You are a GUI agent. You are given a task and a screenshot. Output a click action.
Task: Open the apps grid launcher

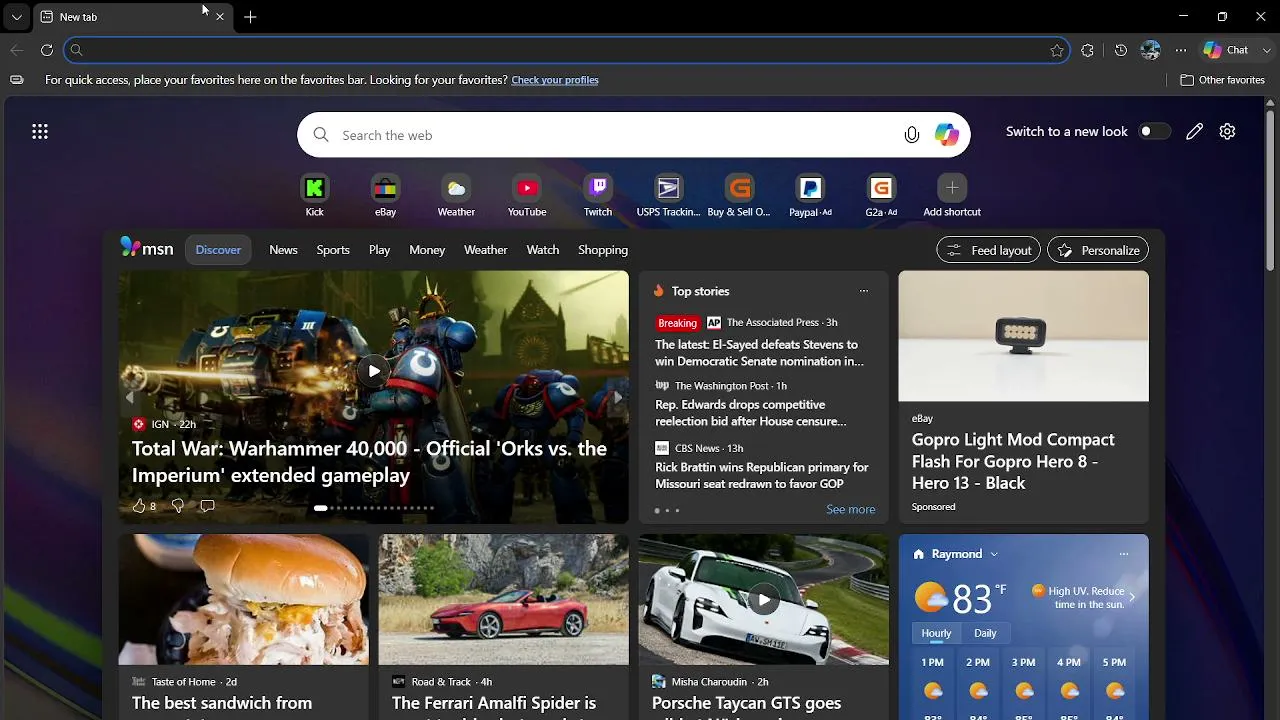coord(40,132)
